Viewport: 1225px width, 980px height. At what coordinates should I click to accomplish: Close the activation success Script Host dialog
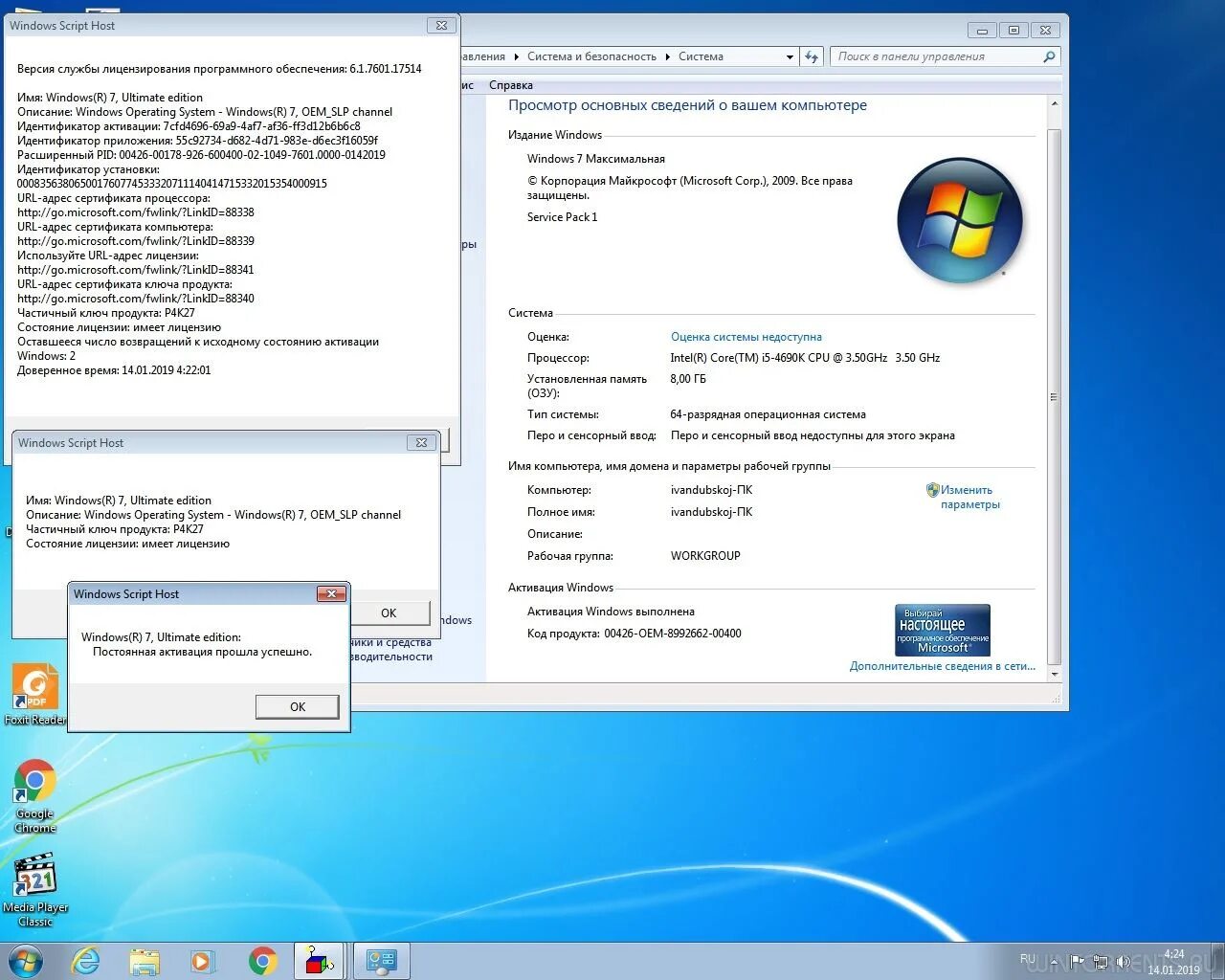(x=331, y=593)
